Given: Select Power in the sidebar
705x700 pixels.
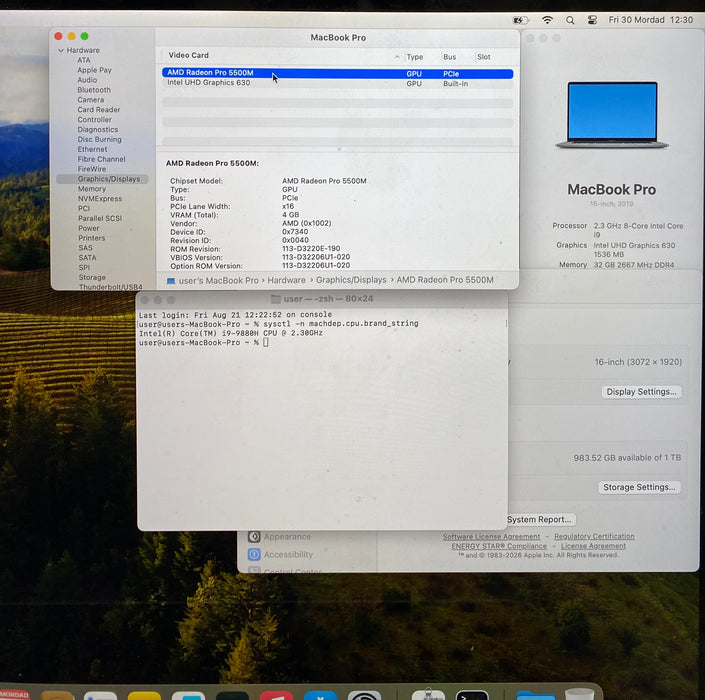Looking at the screenshot, I should [89, 228].
